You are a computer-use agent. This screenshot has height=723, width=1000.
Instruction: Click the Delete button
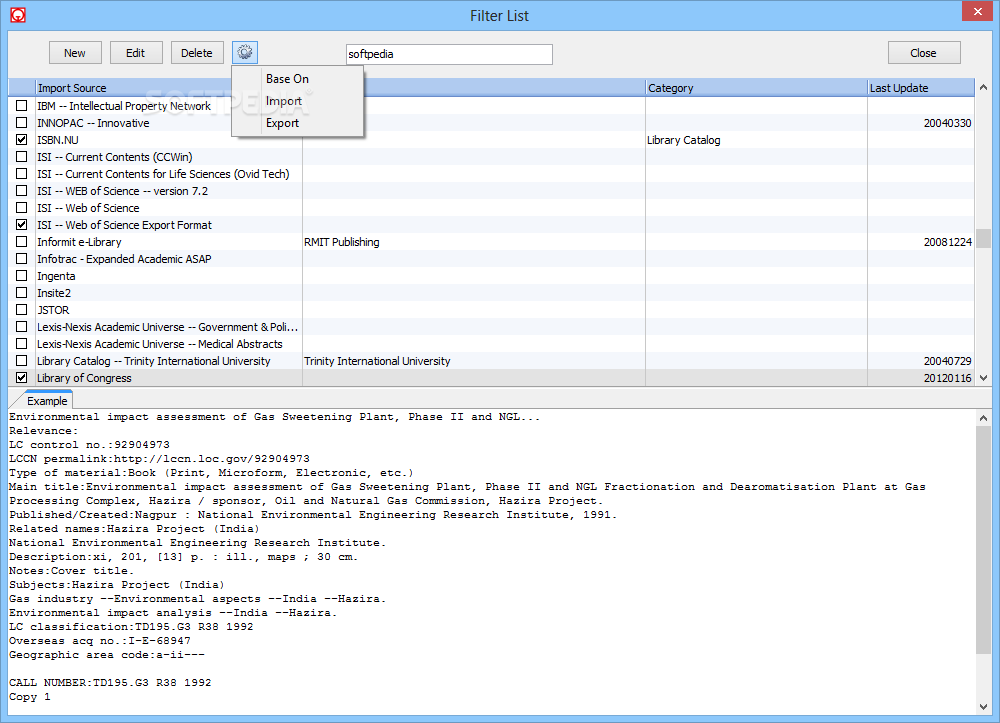pyautogui.click(x=197, y=53)
